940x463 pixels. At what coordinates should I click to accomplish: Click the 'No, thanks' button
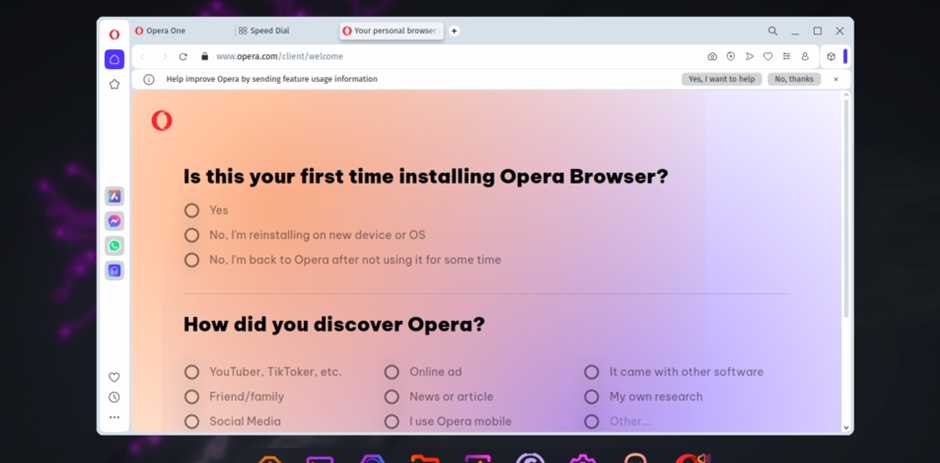(794, 79)
